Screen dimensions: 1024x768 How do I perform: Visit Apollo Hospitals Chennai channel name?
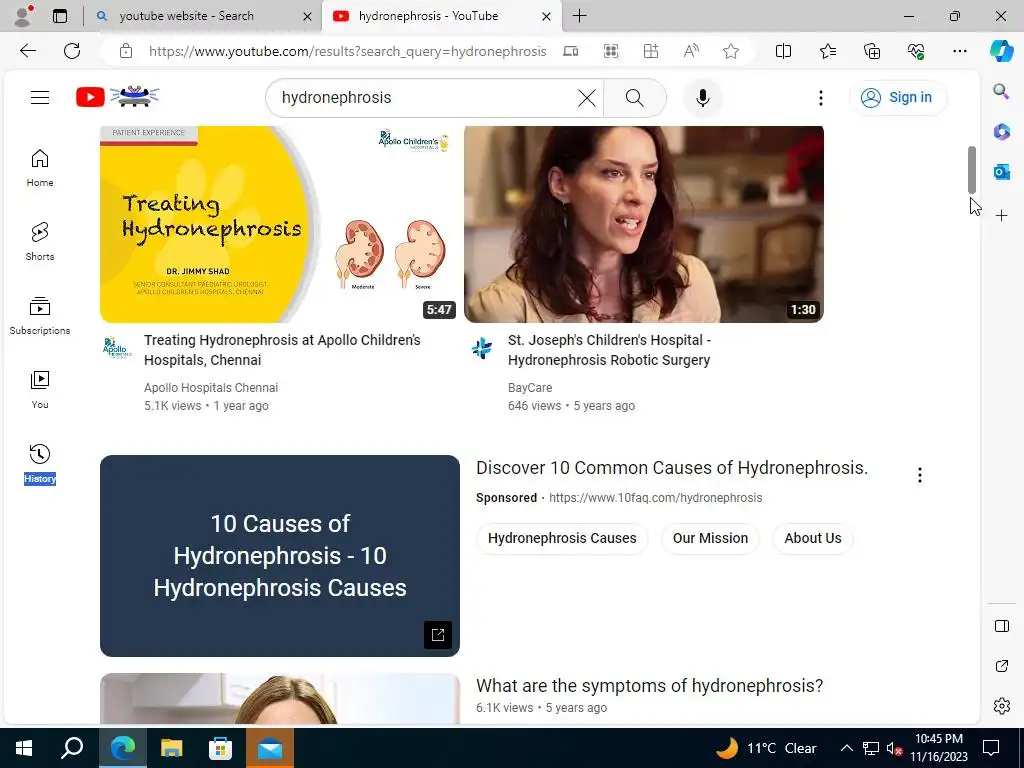tap(211, 387)
